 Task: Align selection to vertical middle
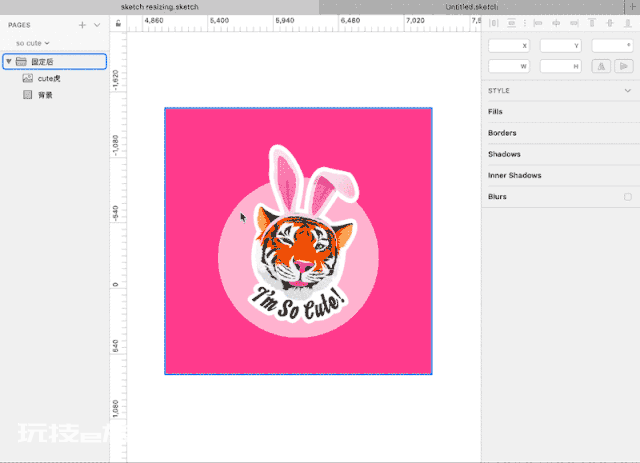point(610,23)
